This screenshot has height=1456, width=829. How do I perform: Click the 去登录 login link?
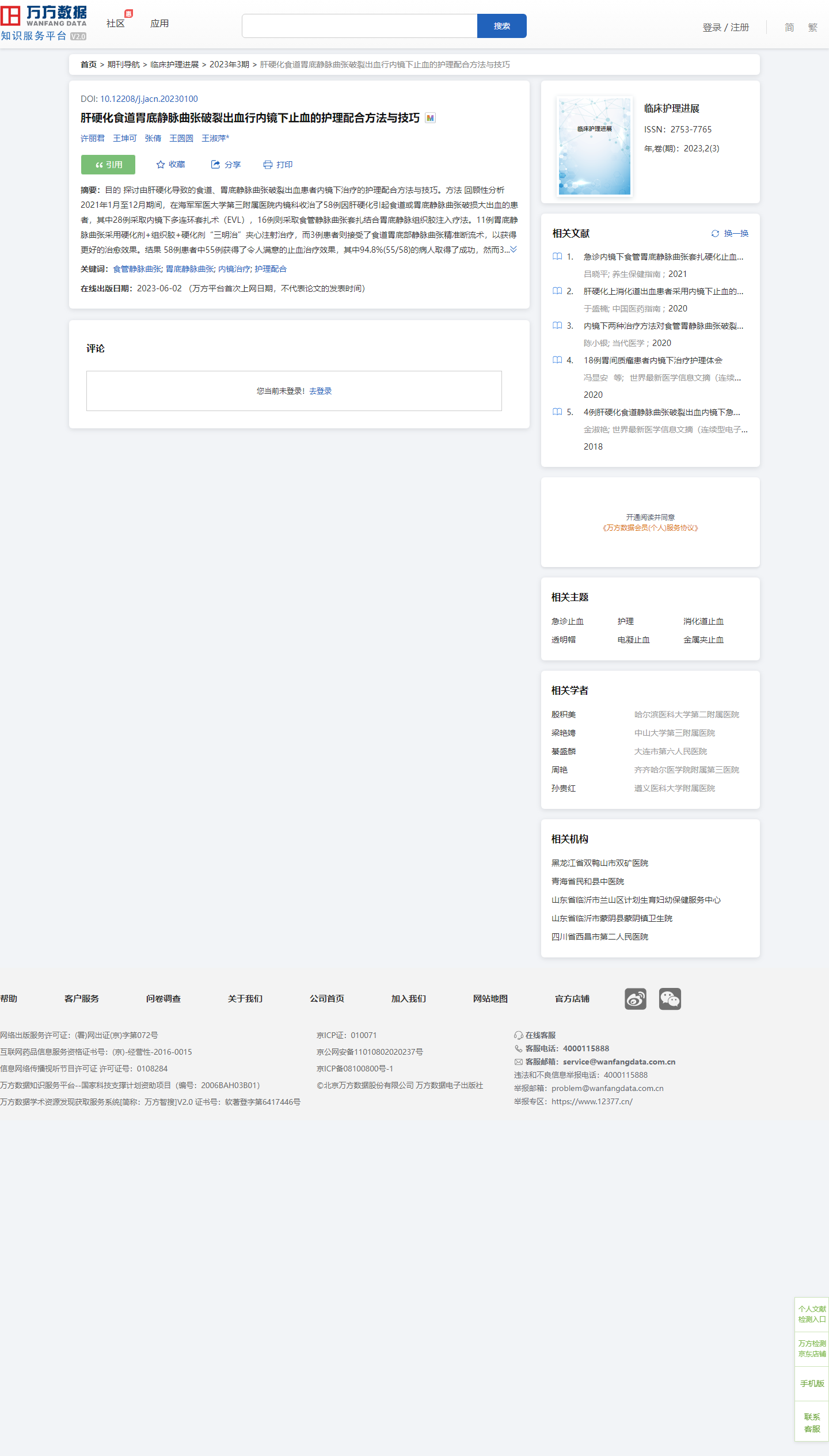pyautogui.click(x=321, y=391)
